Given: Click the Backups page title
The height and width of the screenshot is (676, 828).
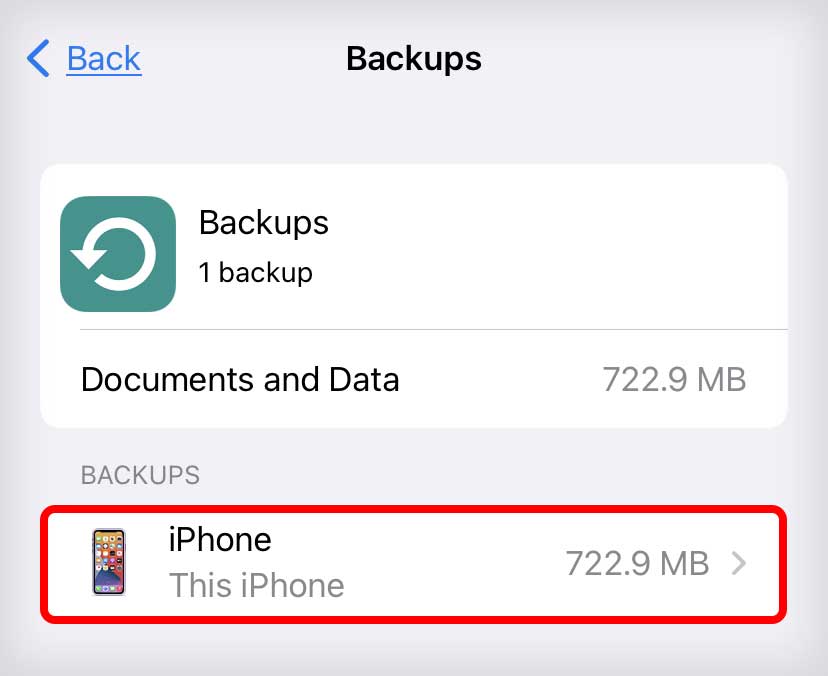Looking at the screenshot, I should [414, 58].
